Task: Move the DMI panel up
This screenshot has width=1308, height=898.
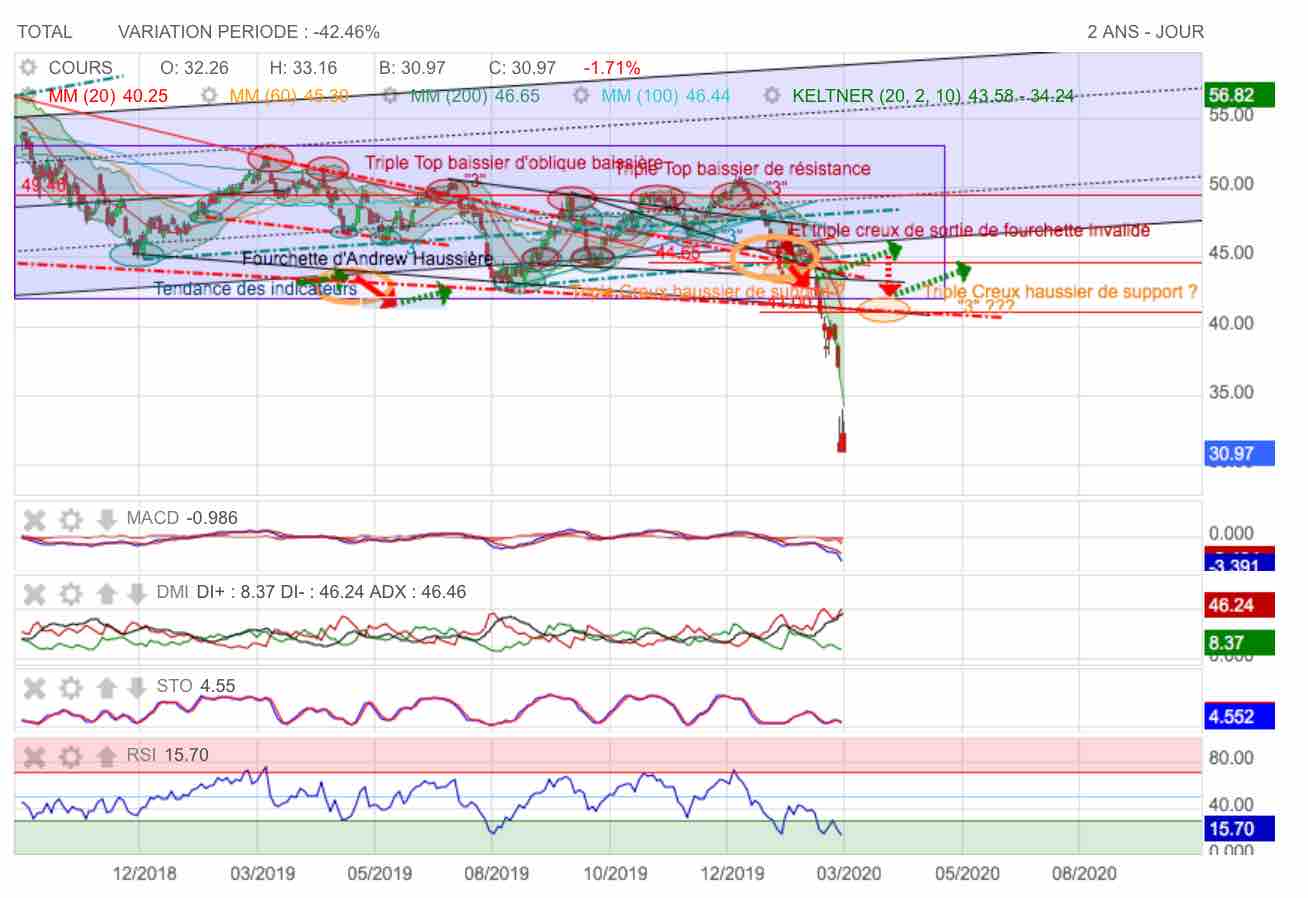Action: [x=106, y=593]
